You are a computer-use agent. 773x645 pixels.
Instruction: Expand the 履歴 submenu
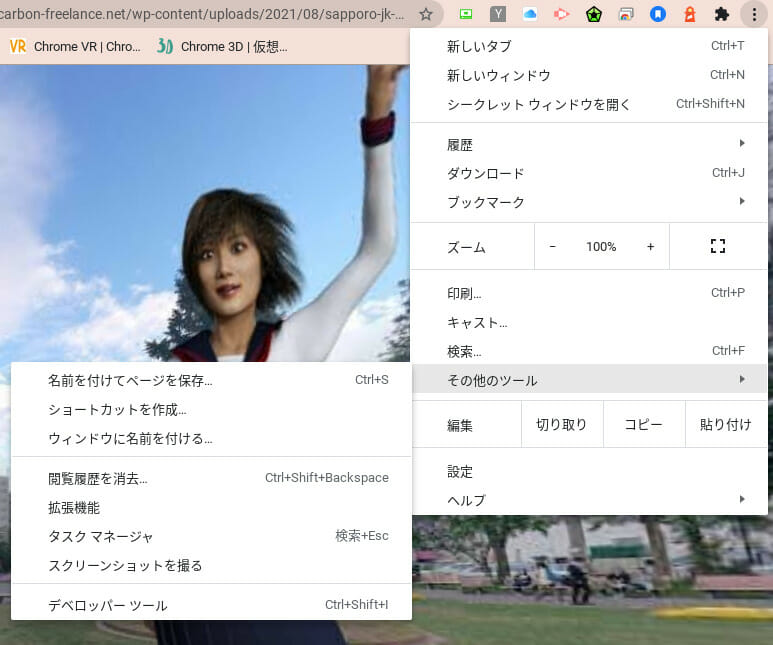click(589, 144)
